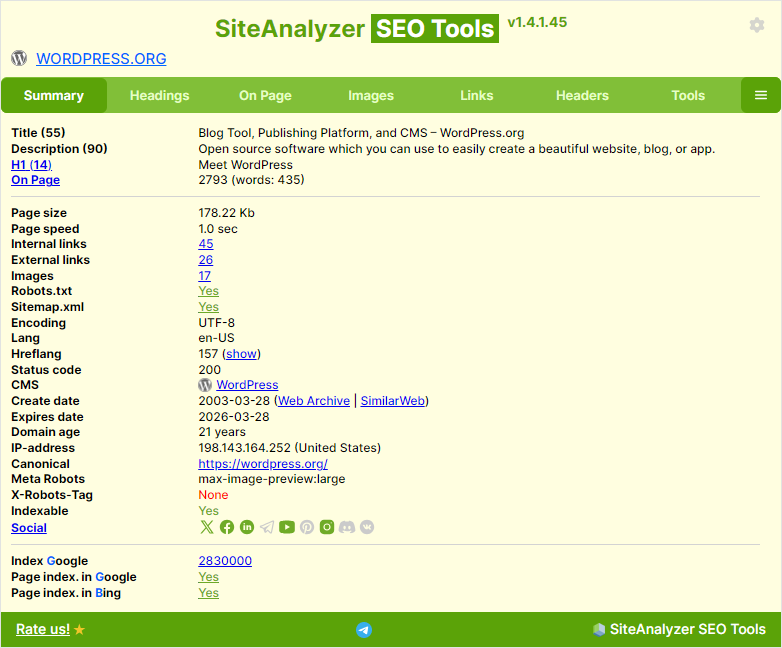Click the star beside Rate us
The height and width of the screenshot is (648, 782).
79,630
